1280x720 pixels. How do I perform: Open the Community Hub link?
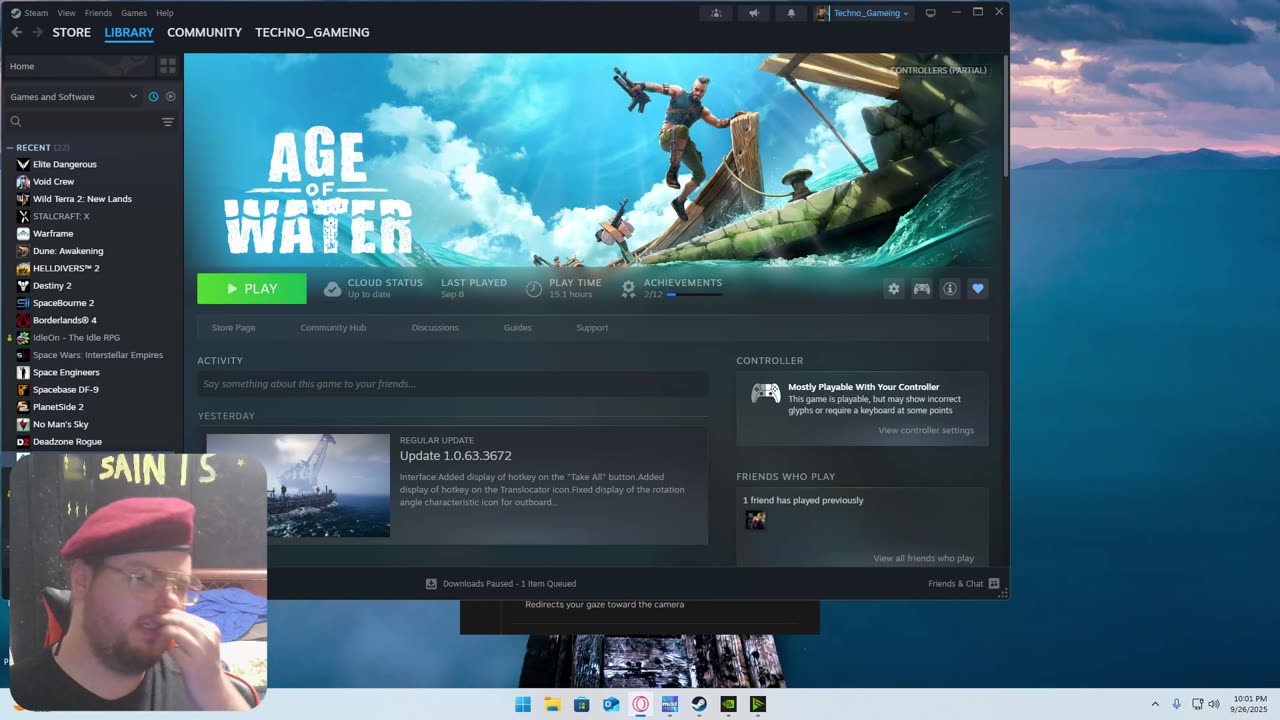[333, 328]
